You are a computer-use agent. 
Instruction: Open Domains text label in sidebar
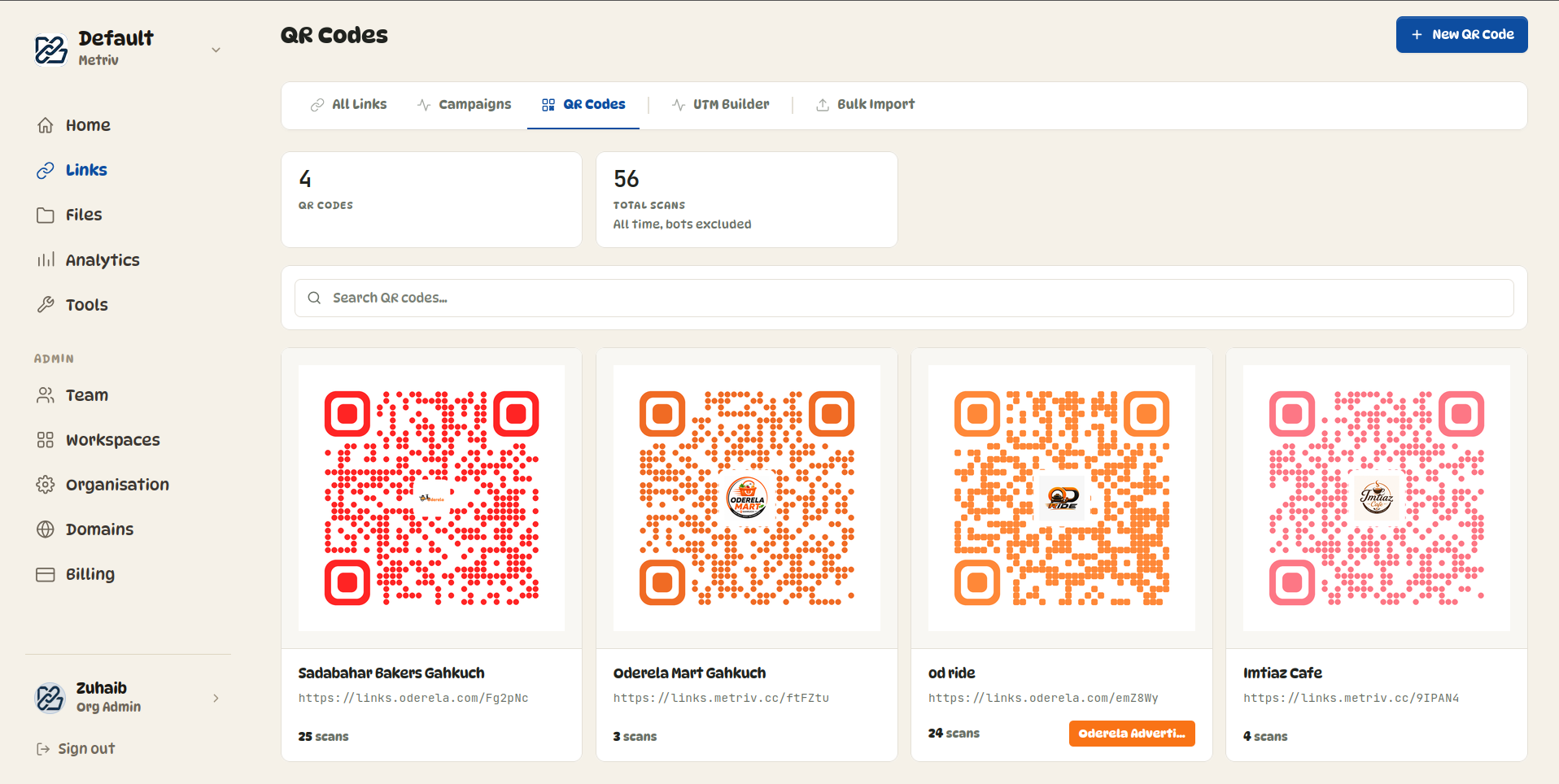click(x=99, y=529)
